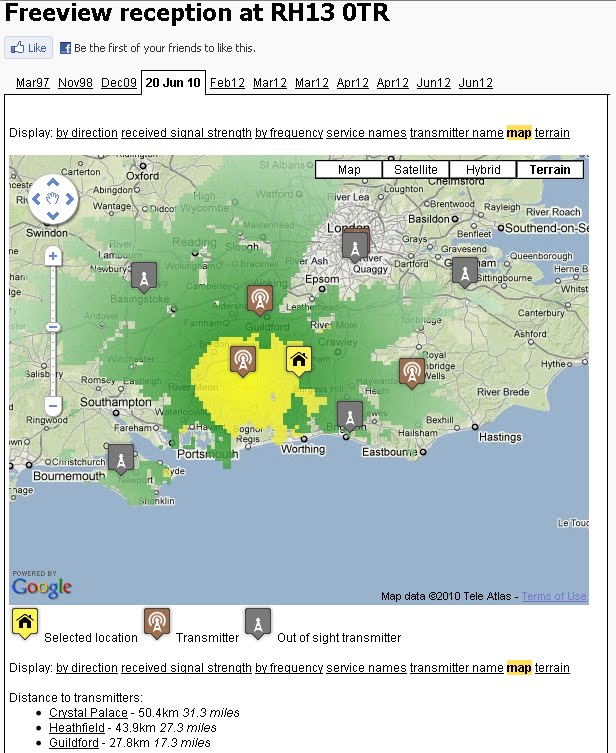Zoom in with the plus button
The height and width of the screenshot is (753, 616).
[53, 256]
